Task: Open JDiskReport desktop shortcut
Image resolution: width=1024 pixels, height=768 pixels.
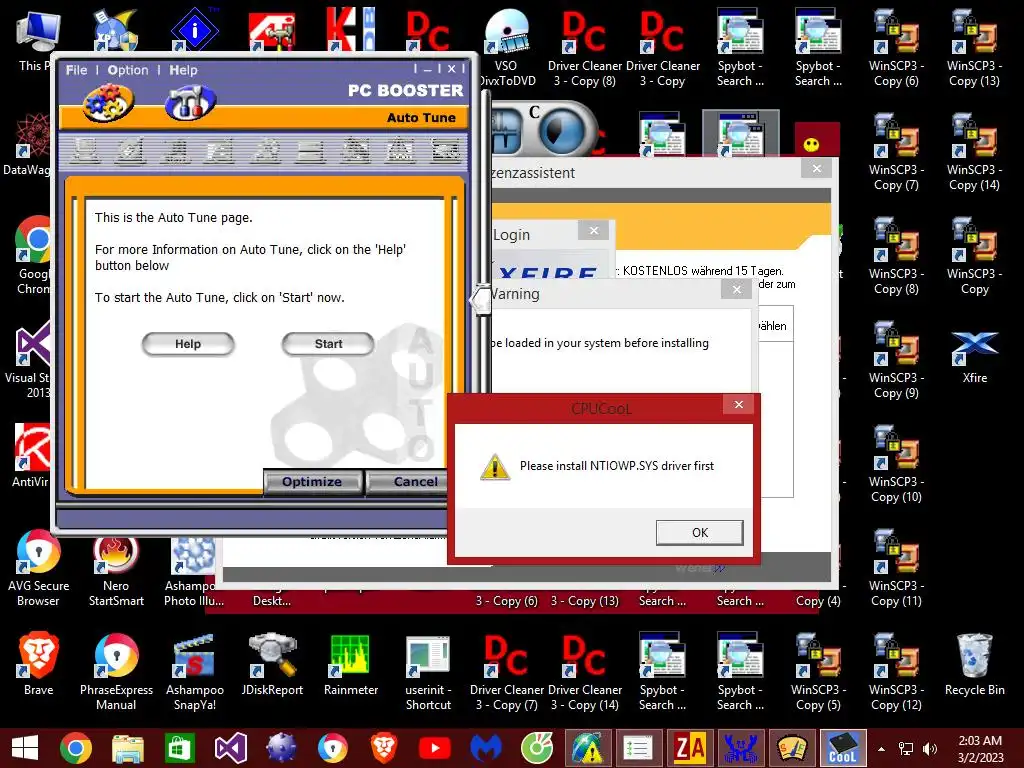Action: coord(272,665)
